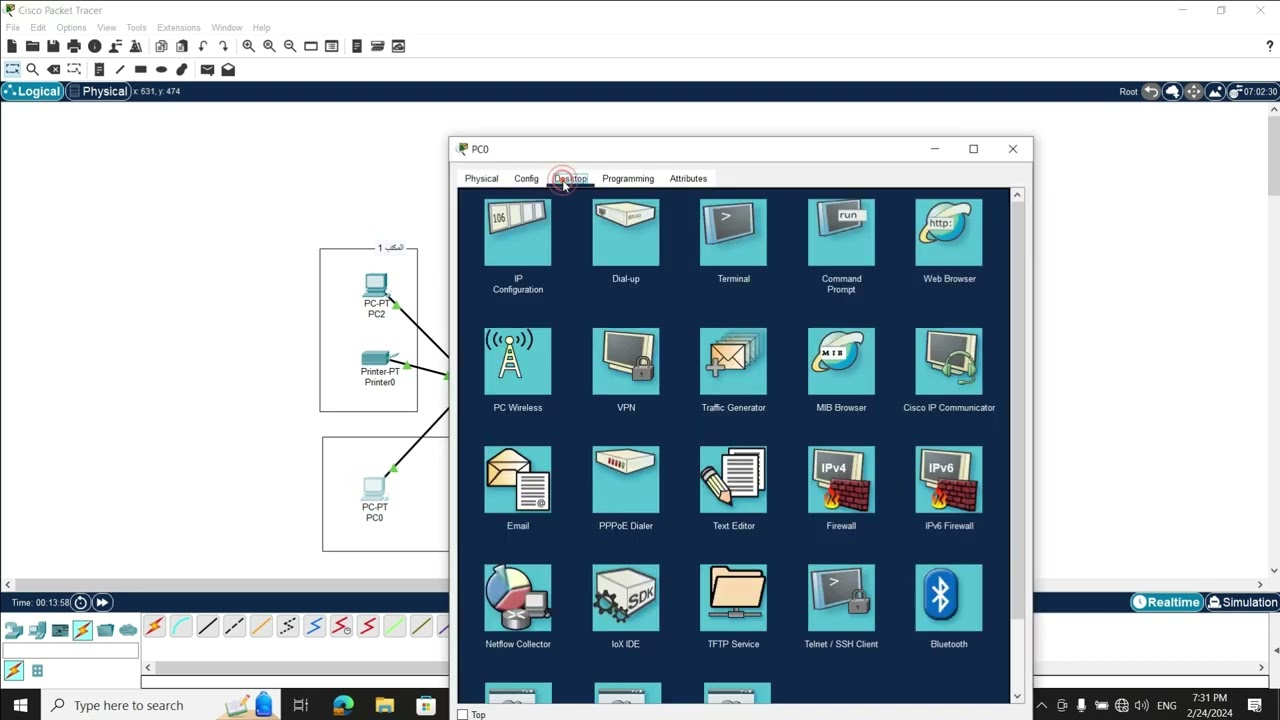Open the File menu
Viewport: 1280px width, 720px height.
pyautogui.click(x=12, y=27)
